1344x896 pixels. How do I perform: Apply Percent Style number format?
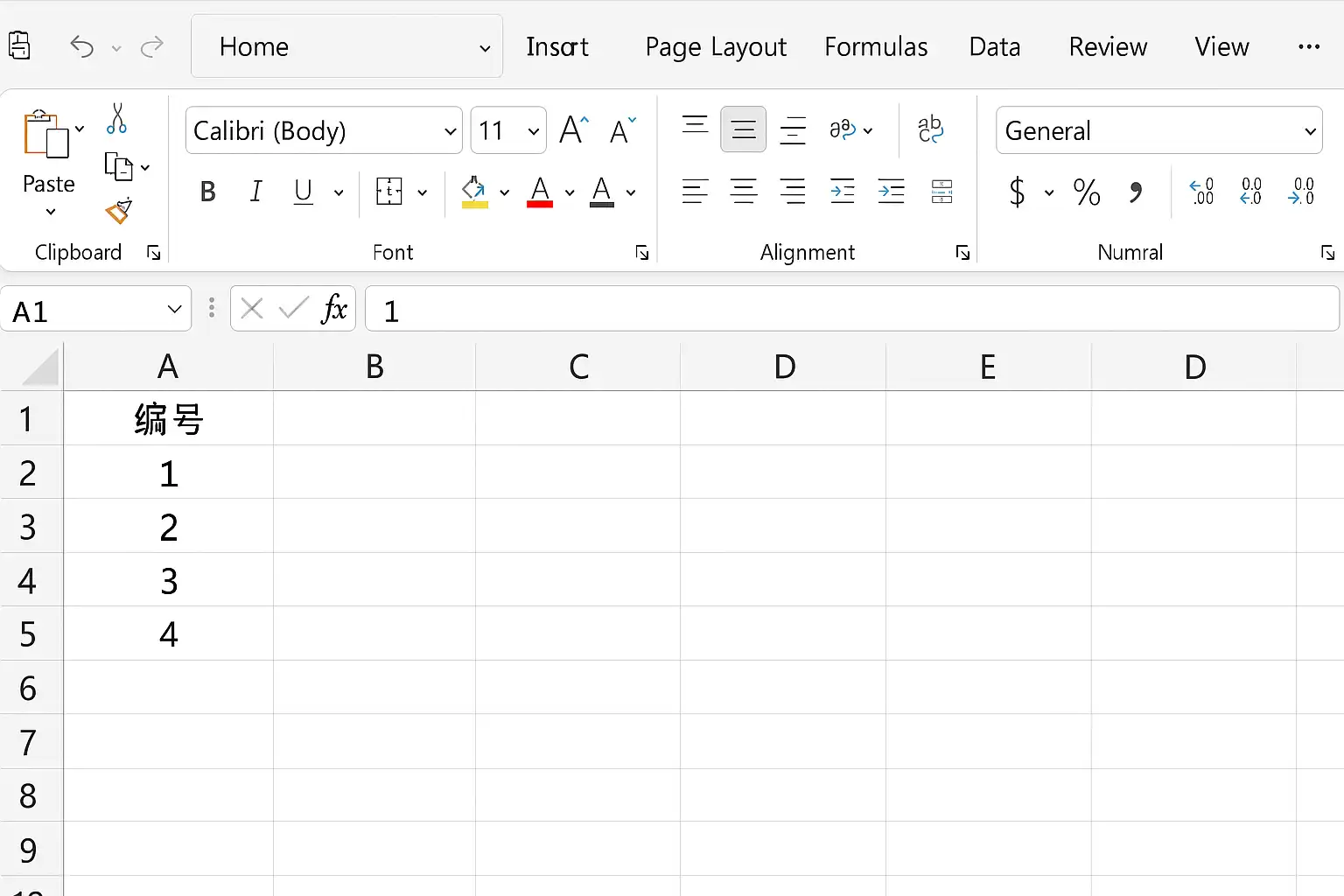[x=1087, y=192]
